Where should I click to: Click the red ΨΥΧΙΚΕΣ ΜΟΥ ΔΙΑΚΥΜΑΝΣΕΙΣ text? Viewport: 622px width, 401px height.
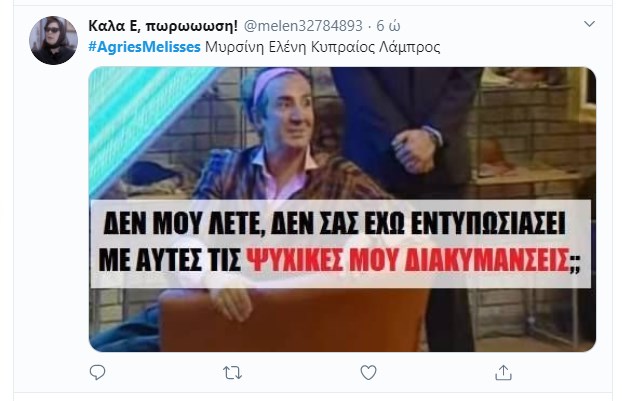click(408, 260)
